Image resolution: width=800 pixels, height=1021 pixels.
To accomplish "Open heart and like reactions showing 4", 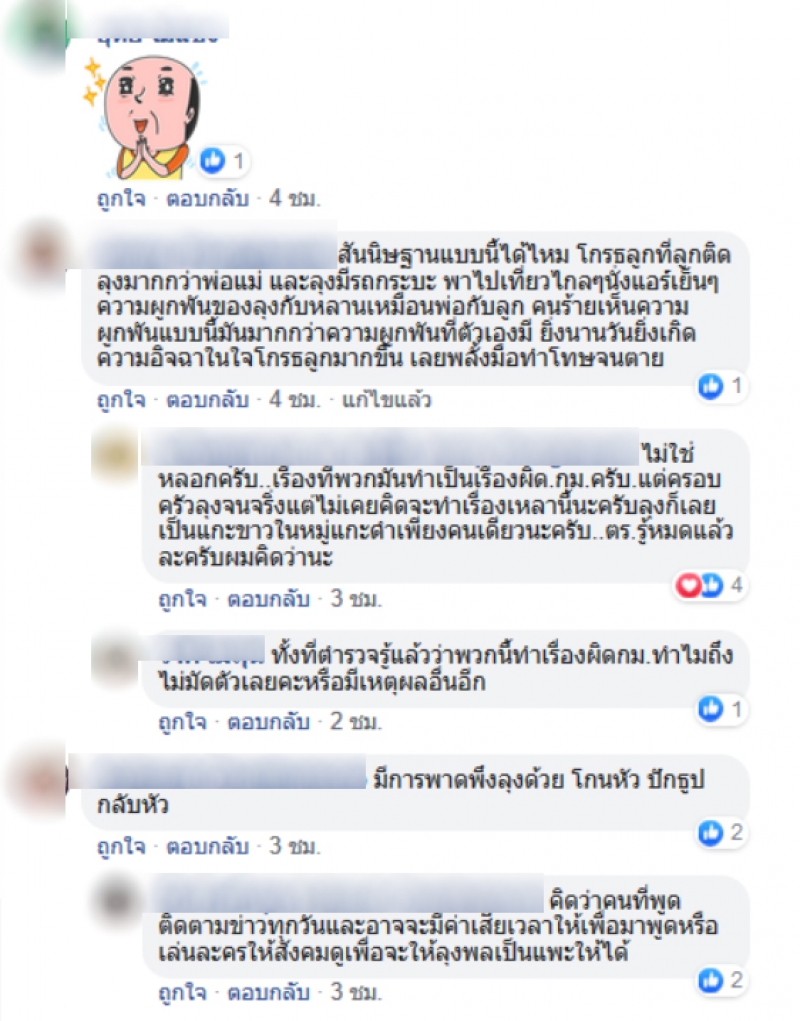I will [709, 585].
